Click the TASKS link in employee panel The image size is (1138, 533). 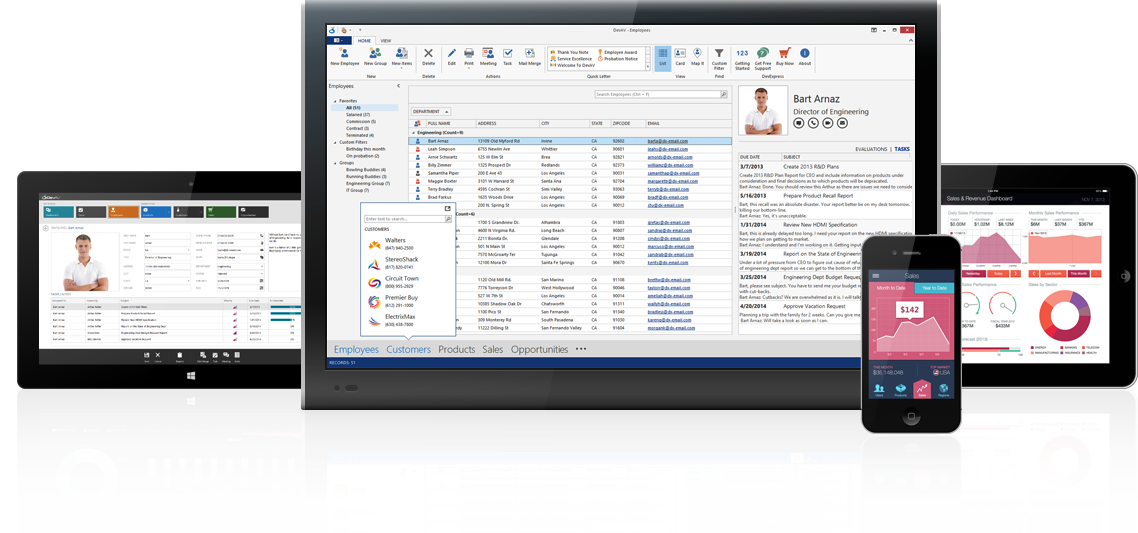click(902, 148)
